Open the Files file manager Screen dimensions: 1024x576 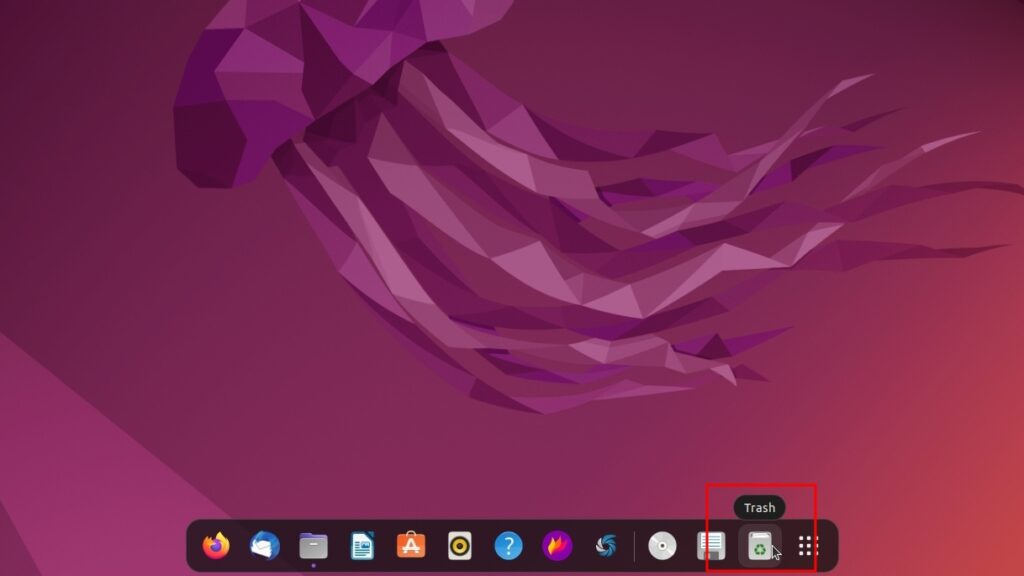tap(312, 544)
